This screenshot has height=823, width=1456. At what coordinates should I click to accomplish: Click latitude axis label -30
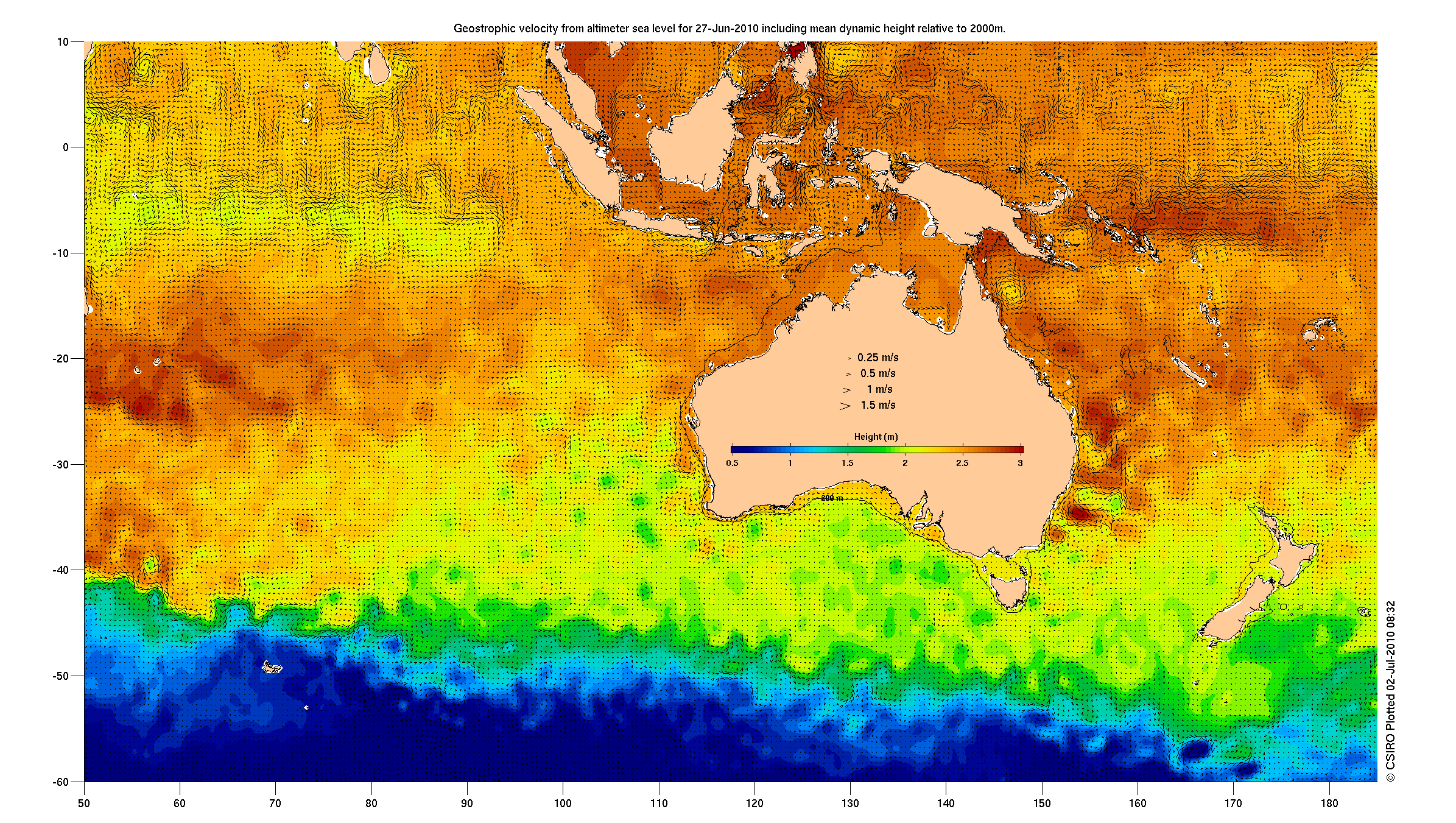(61, 464)
